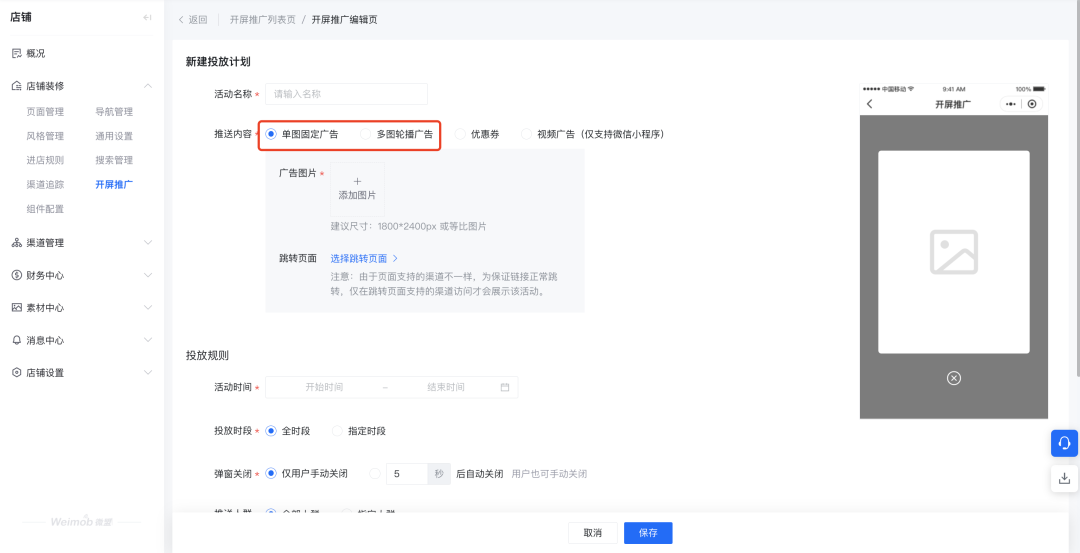
Task: Click 返回 to go back
Action: (193, 19)
